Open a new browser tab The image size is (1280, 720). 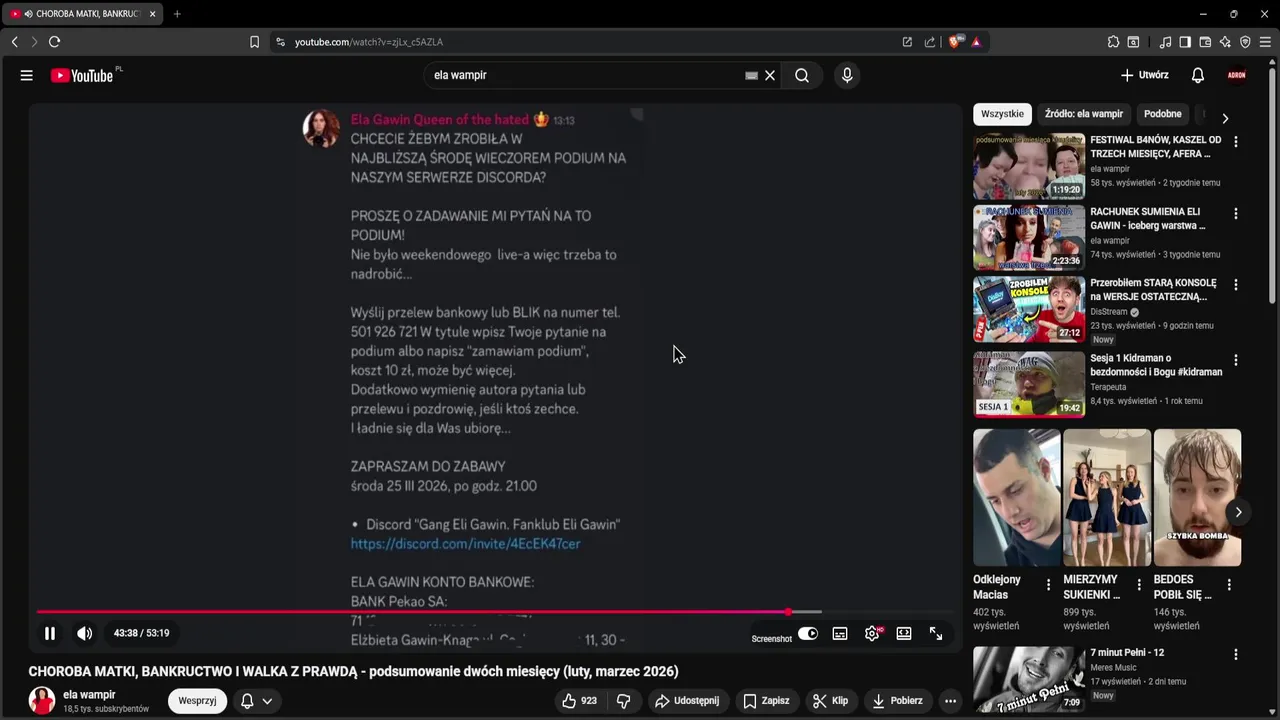click(177, 14)
